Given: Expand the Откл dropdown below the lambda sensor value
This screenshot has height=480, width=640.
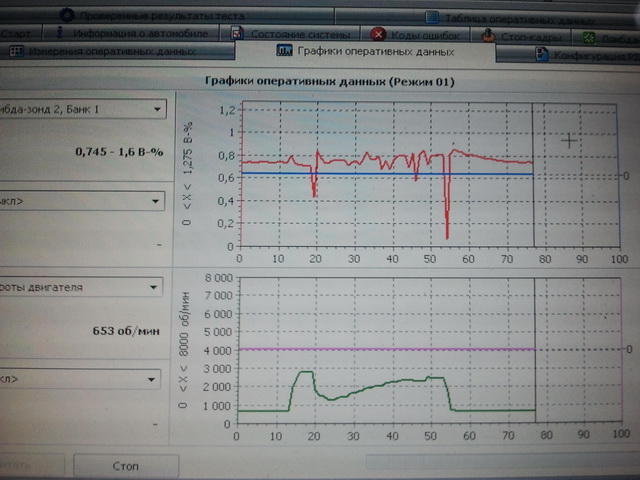Looking at the screenshot, I should click(x=157, y=201).
